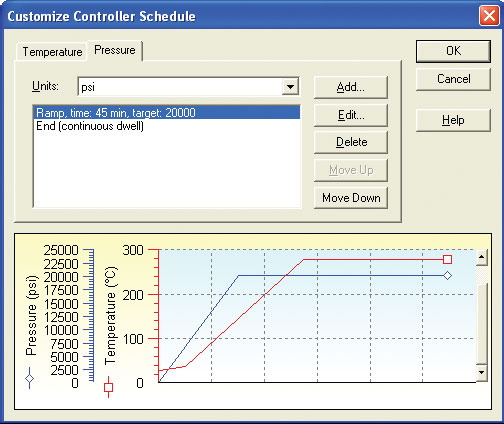Select the Ramp 45 min target 20000 entry

pos(167,113)
